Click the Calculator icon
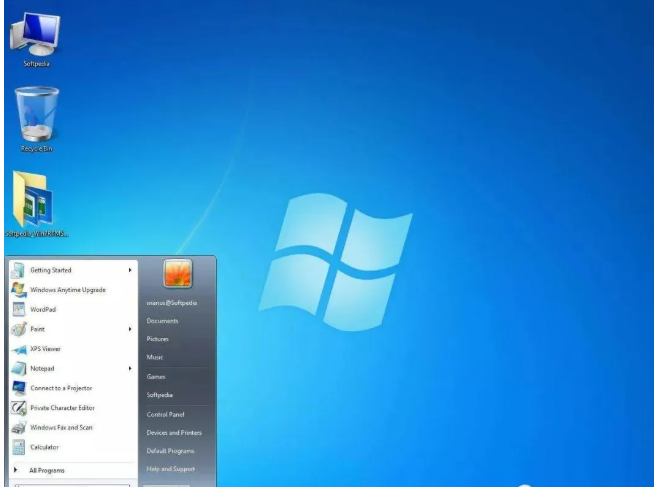654x487 pixels. 19,447
